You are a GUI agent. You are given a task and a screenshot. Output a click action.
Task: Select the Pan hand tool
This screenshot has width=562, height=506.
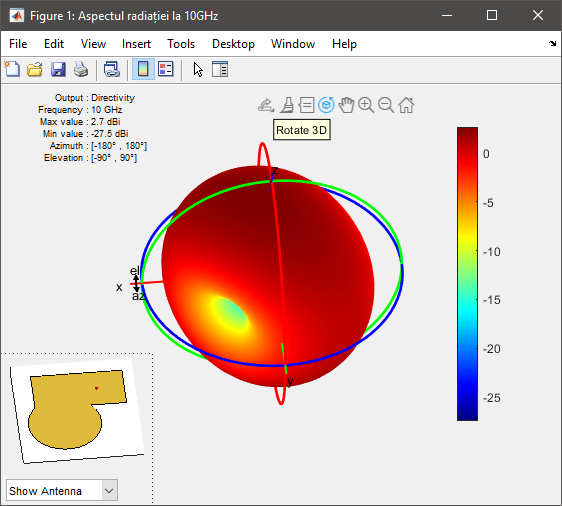point(346,105)
